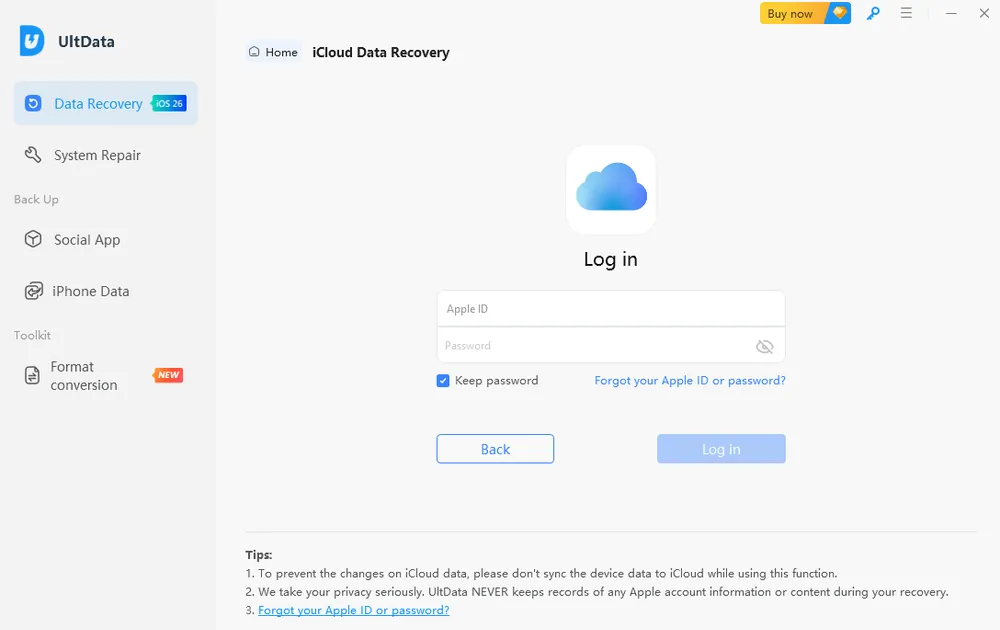Open the Forgot your Apple ID or password link

point(689,381)
